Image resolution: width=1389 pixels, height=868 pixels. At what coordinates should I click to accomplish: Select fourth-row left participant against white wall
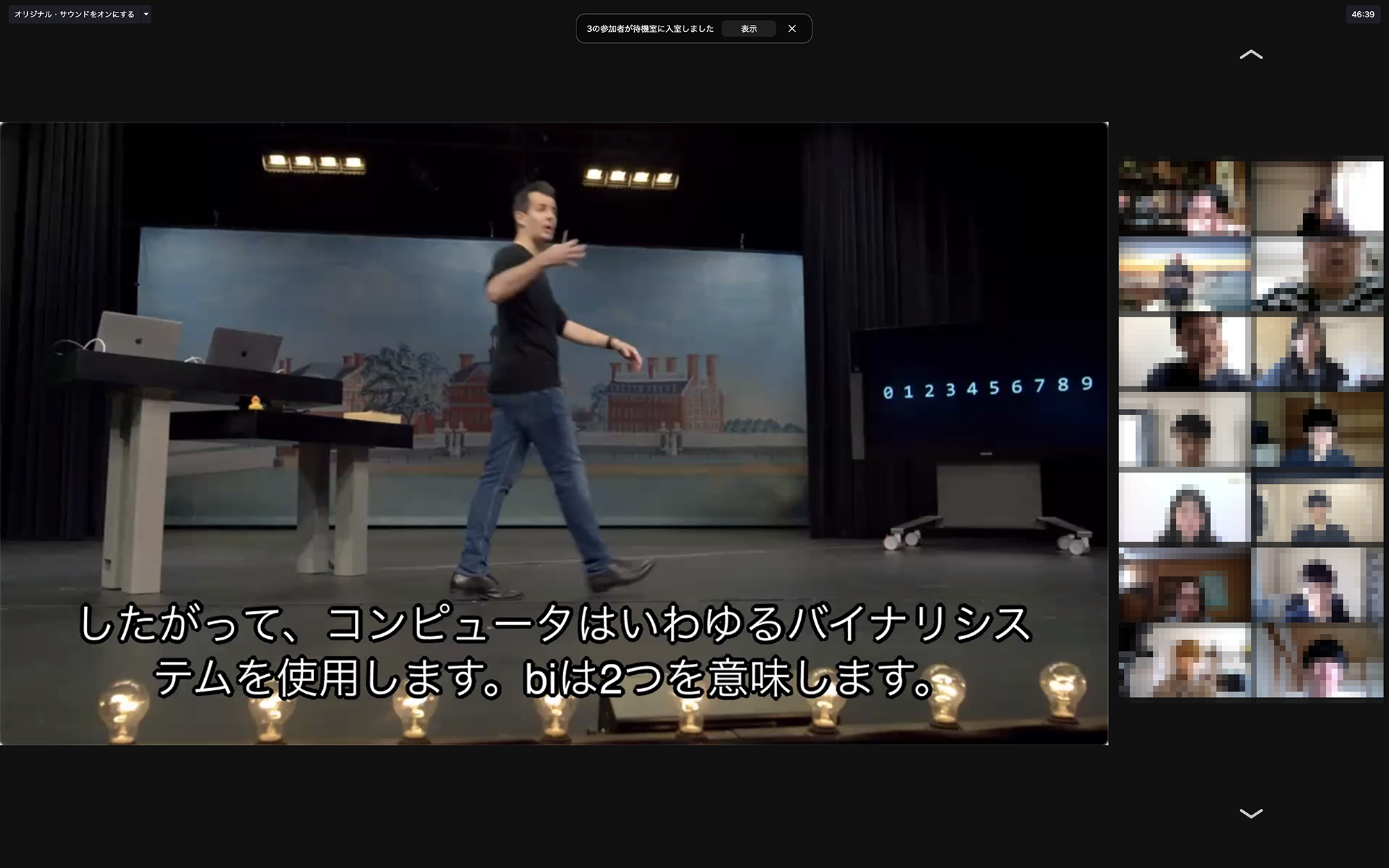coord(1184,430)
